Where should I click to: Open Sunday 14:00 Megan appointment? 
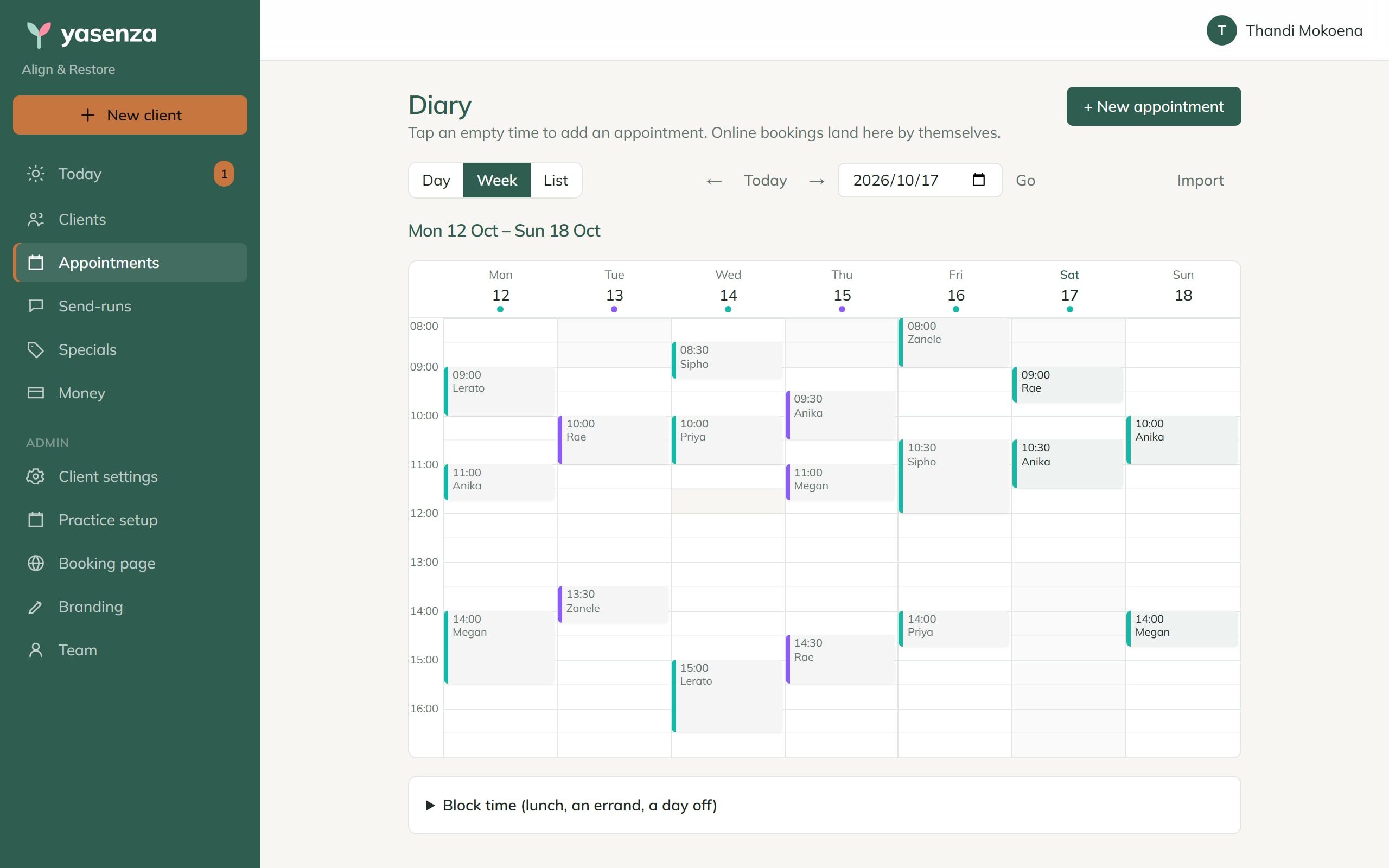point(1182,629)
